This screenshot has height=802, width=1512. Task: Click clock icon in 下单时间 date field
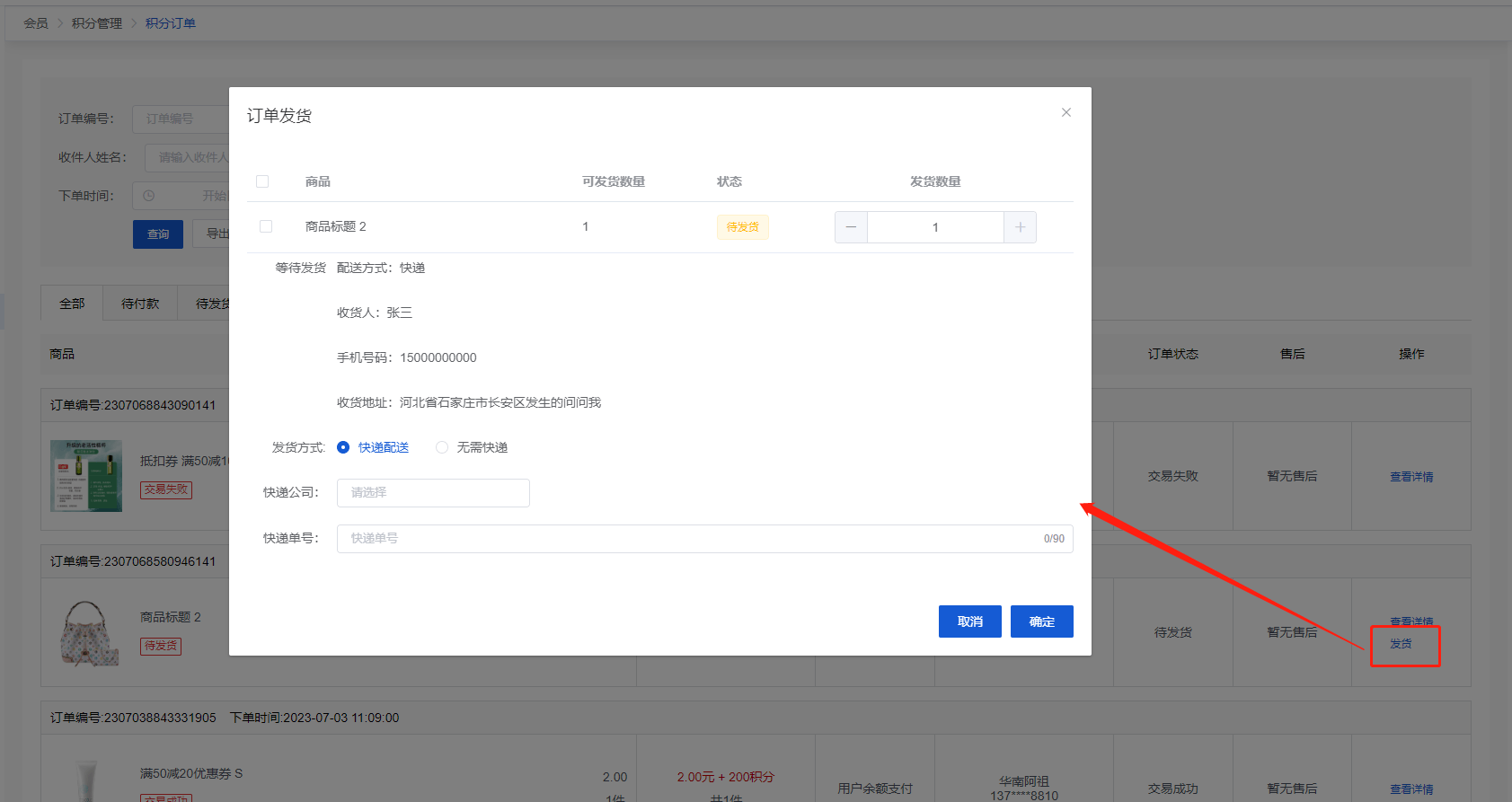[x=149, y=196]
